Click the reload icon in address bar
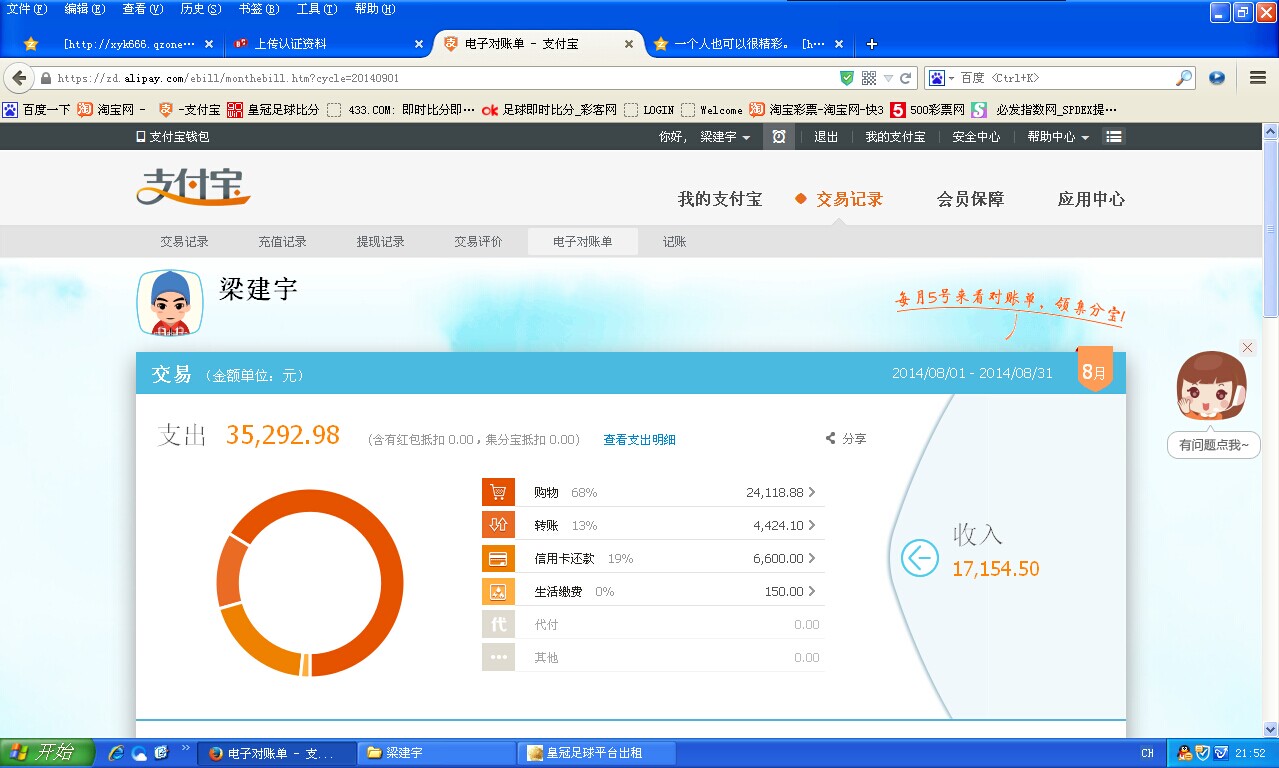The width and height of the screenshot is (1279, 768). point(906,78)
